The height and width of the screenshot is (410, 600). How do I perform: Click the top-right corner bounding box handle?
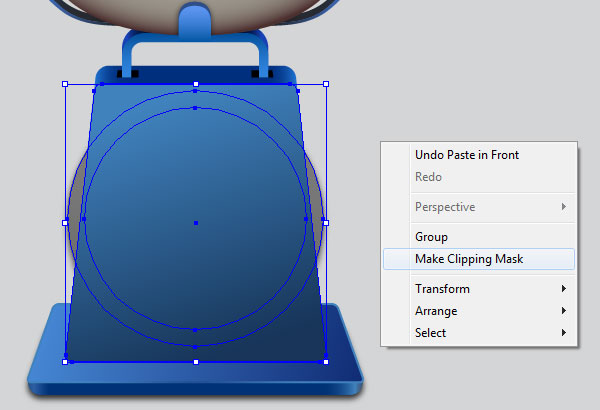(326, 84)
